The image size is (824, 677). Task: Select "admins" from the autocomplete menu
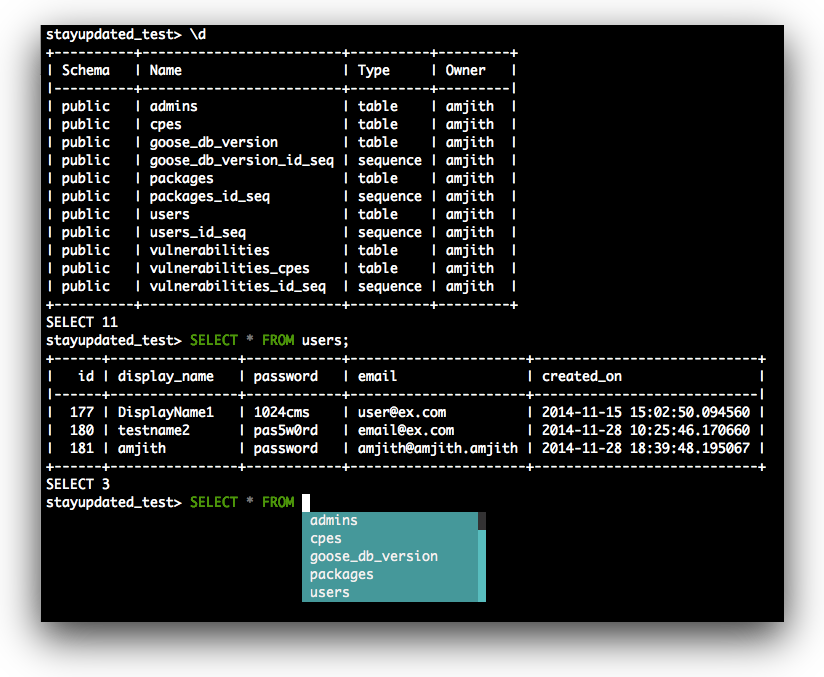333,520
